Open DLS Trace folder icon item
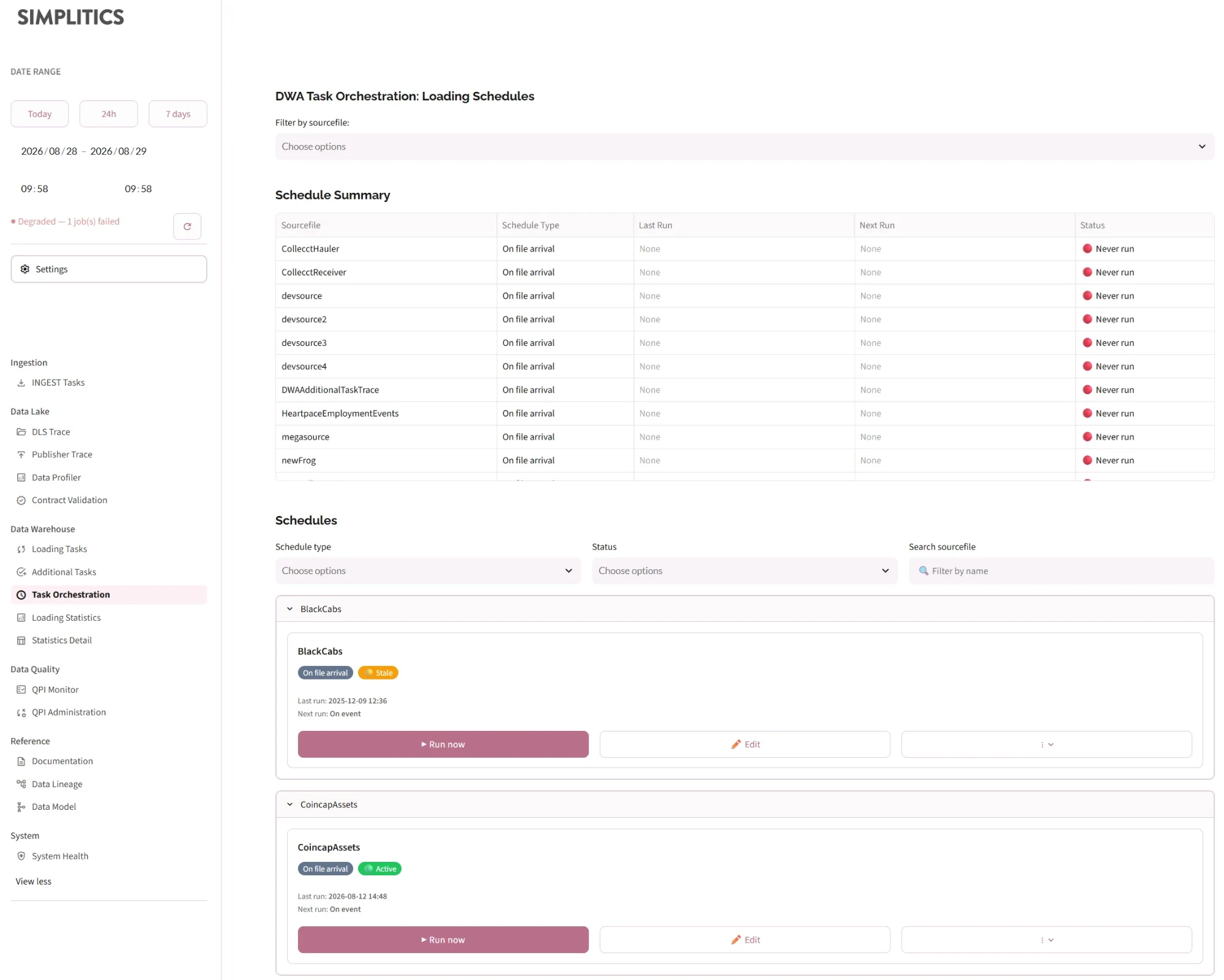1224x980 pixels. 51,432
